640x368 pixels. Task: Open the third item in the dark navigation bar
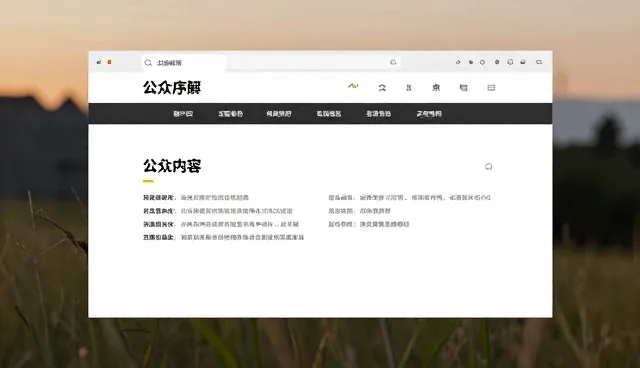click(x=279, y=114)
